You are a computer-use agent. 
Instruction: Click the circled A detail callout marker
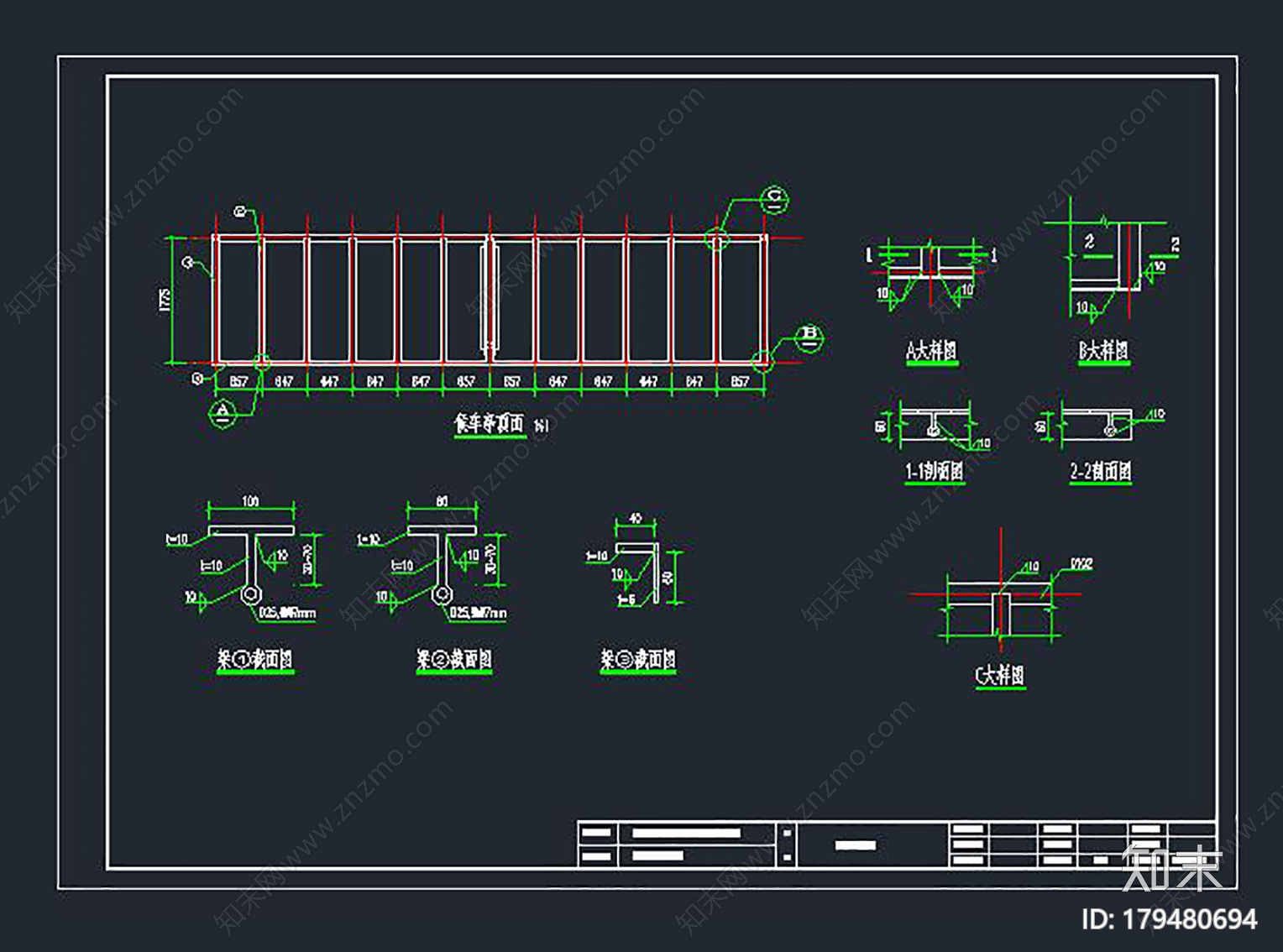click(223, 412)
